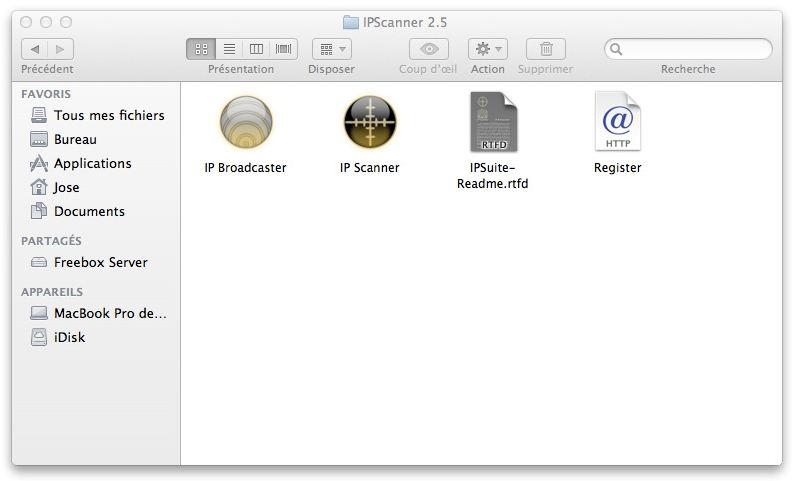Image resolution: width=800 pixels, height=481 pixels.
Task: Click the IPScanner 2.5 title folder icon
Action: (351, 22)
